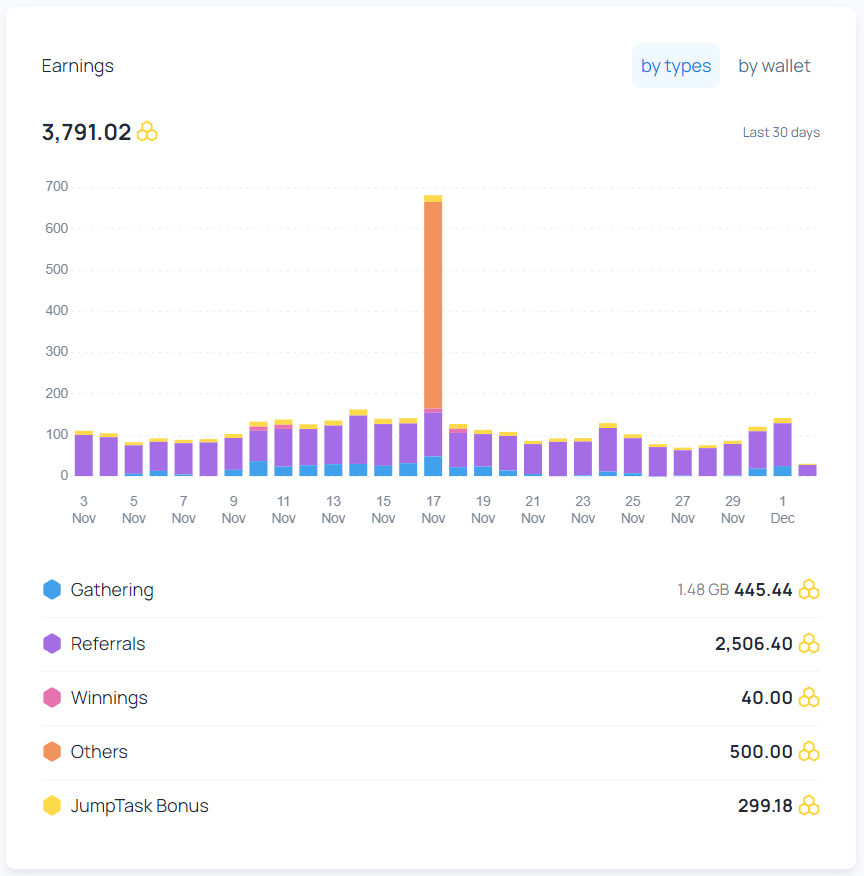Click the orange Others hexagon icon
Screen dimensions: 864x876
[52, 751]
